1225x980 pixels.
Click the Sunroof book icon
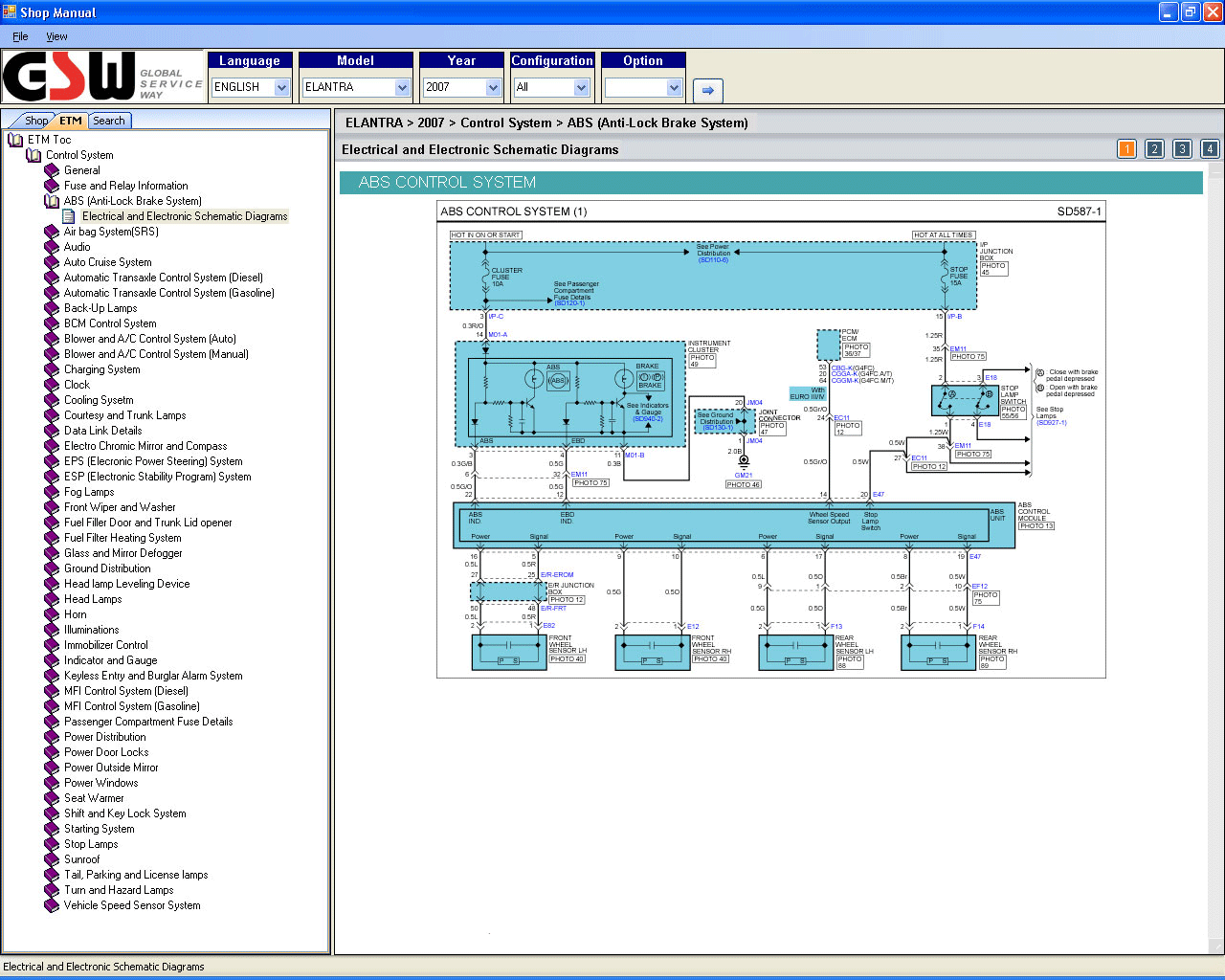pos(52,859)
